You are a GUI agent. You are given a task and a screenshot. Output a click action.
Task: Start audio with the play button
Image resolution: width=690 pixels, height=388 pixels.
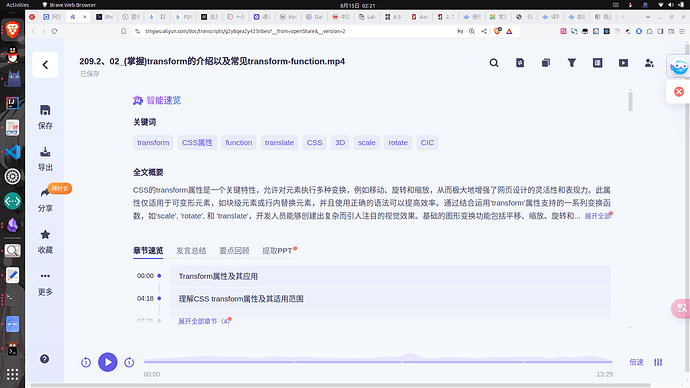point(107,362)
